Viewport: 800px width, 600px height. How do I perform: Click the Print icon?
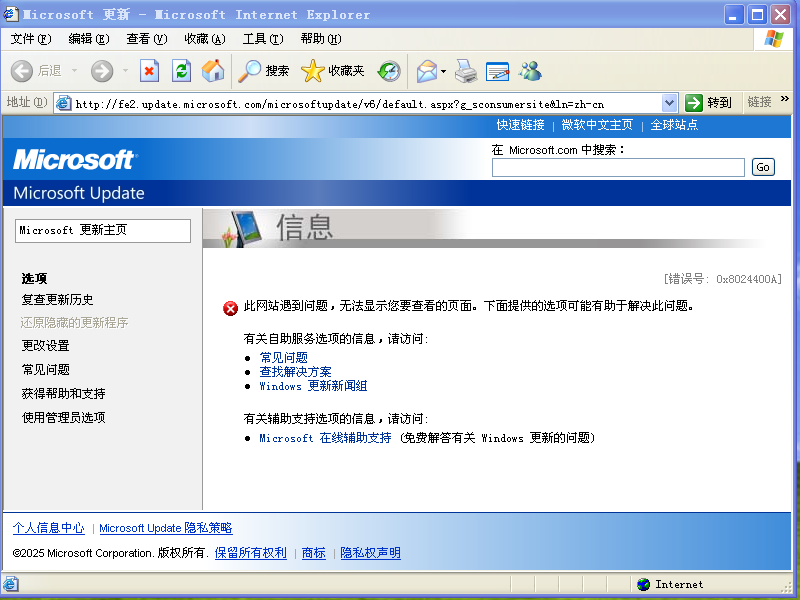click(466, 71)
